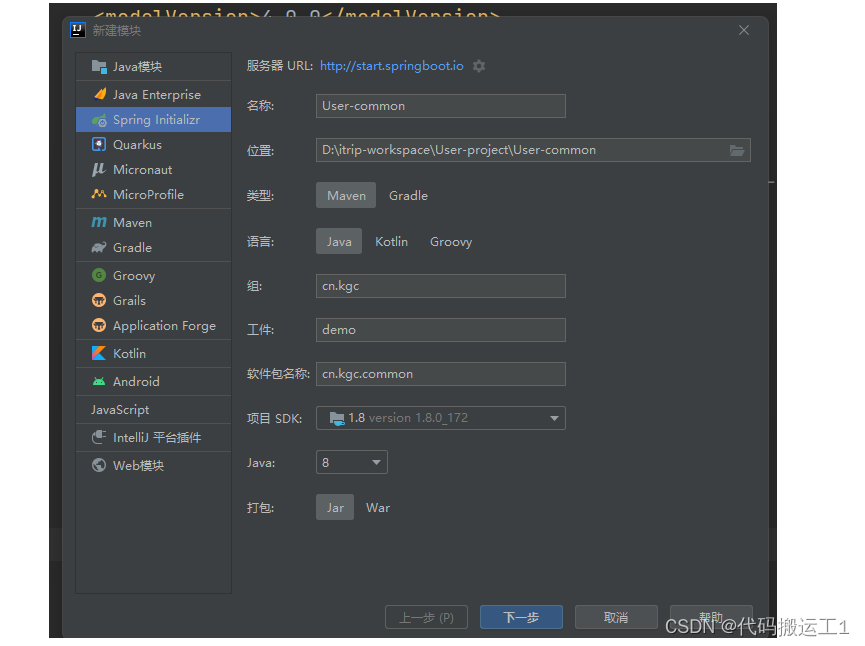
Task: Open the start.springboot.io server link
Action: pyautogui.click(x=392, y=66)
